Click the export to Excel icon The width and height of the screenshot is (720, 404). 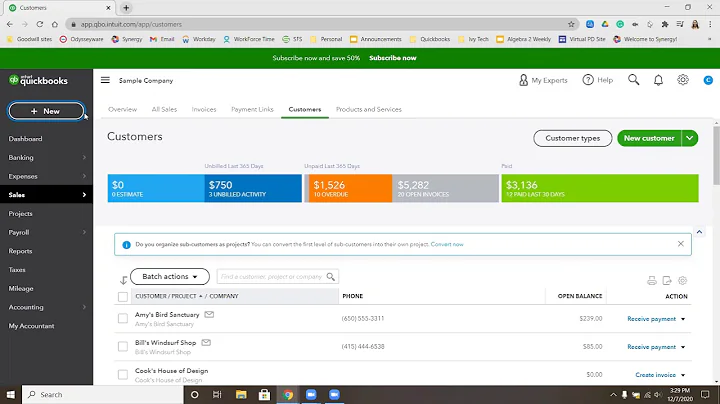[x=667, y=281]
